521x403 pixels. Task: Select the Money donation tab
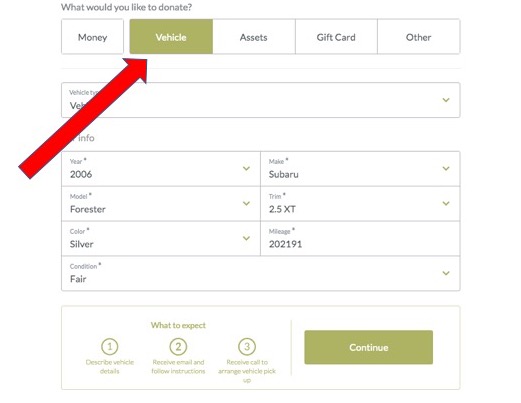[92, 37]
